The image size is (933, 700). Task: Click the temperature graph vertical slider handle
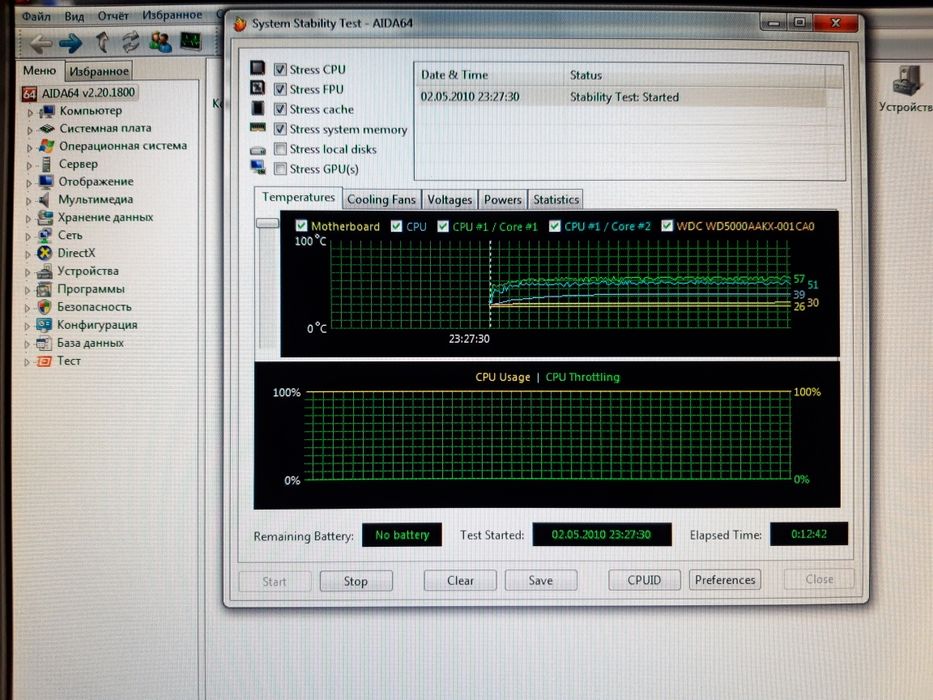coord(268,223)
